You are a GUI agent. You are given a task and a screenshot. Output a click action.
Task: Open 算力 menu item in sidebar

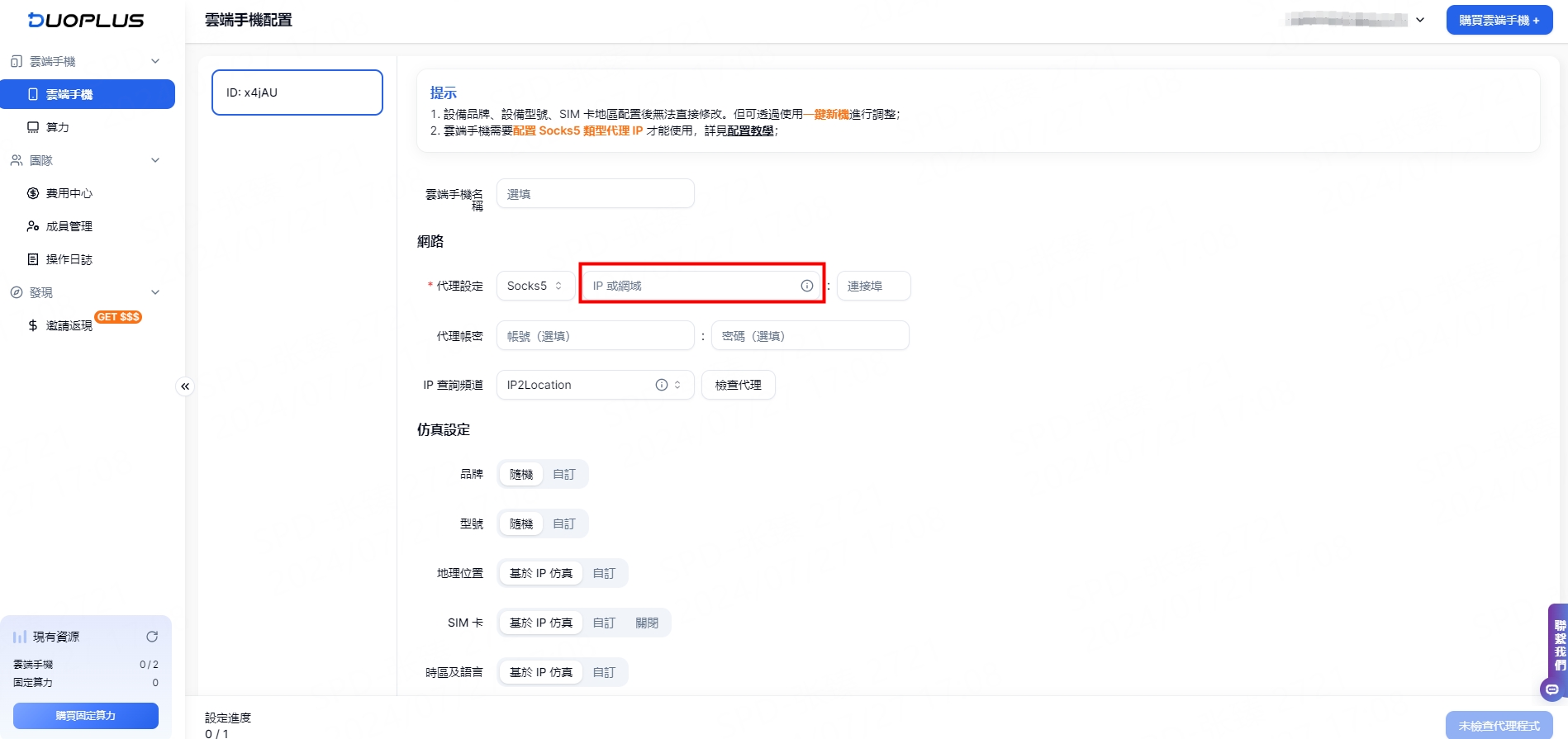click(x=58, y=127)
